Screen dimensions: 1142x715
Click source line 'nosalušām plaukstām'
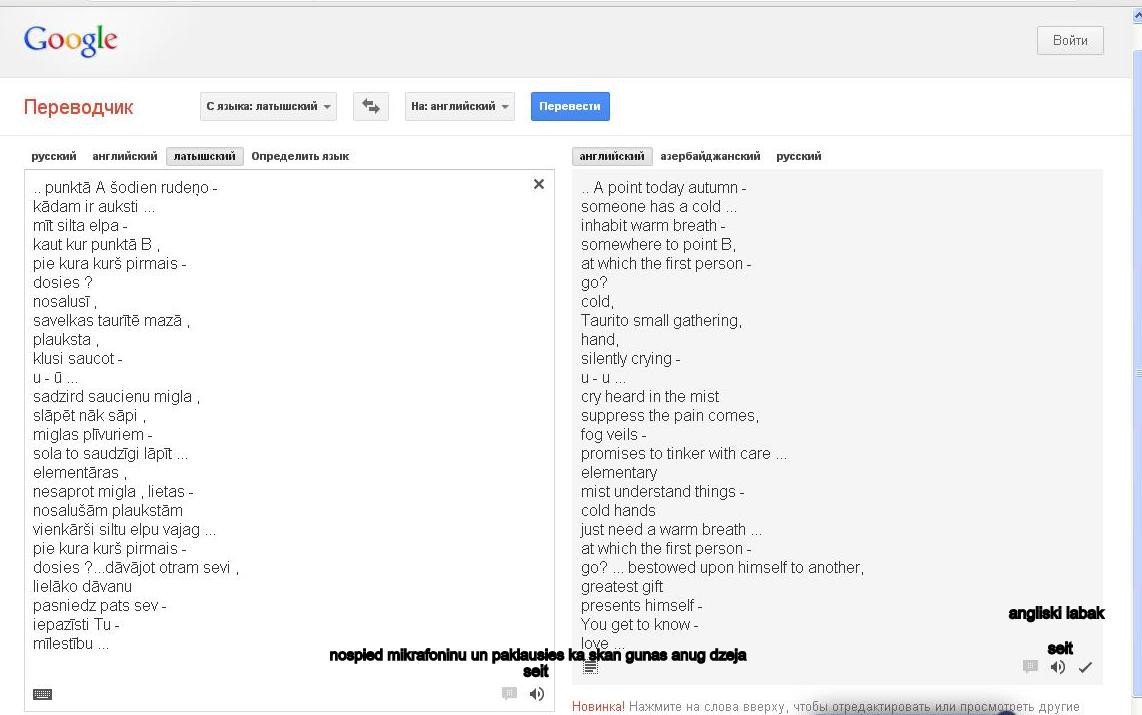pos(108,510)
